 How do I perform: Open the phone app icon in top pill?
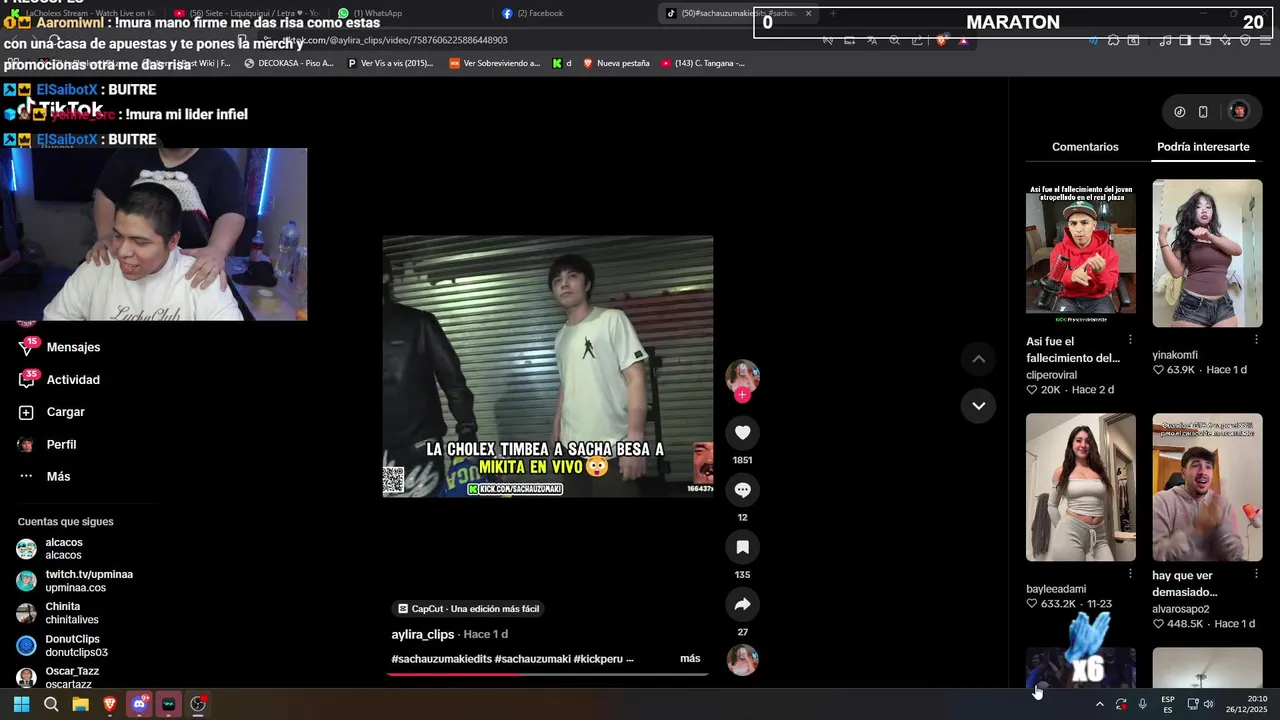1203,112
